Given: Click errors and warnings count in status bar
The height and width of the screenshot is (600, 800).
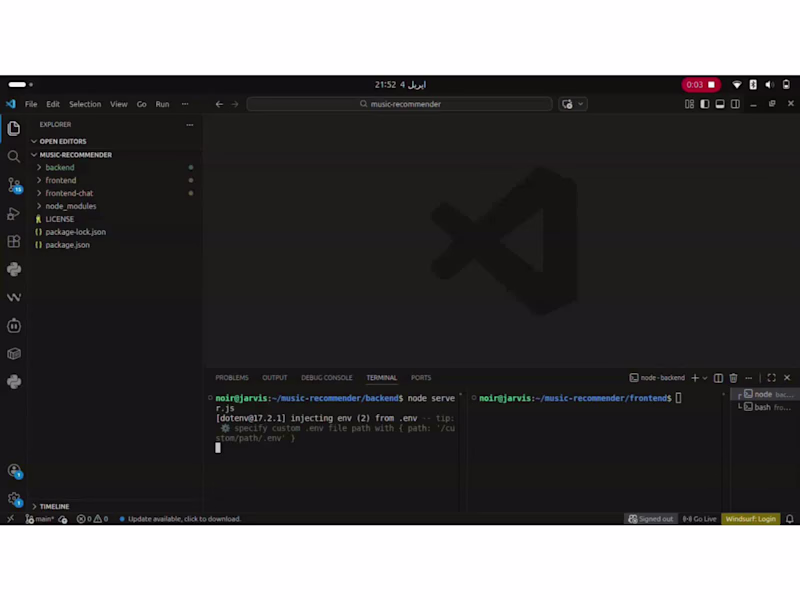Looking at the screenshot, I should pyautogui.click(x=92, y=519).
